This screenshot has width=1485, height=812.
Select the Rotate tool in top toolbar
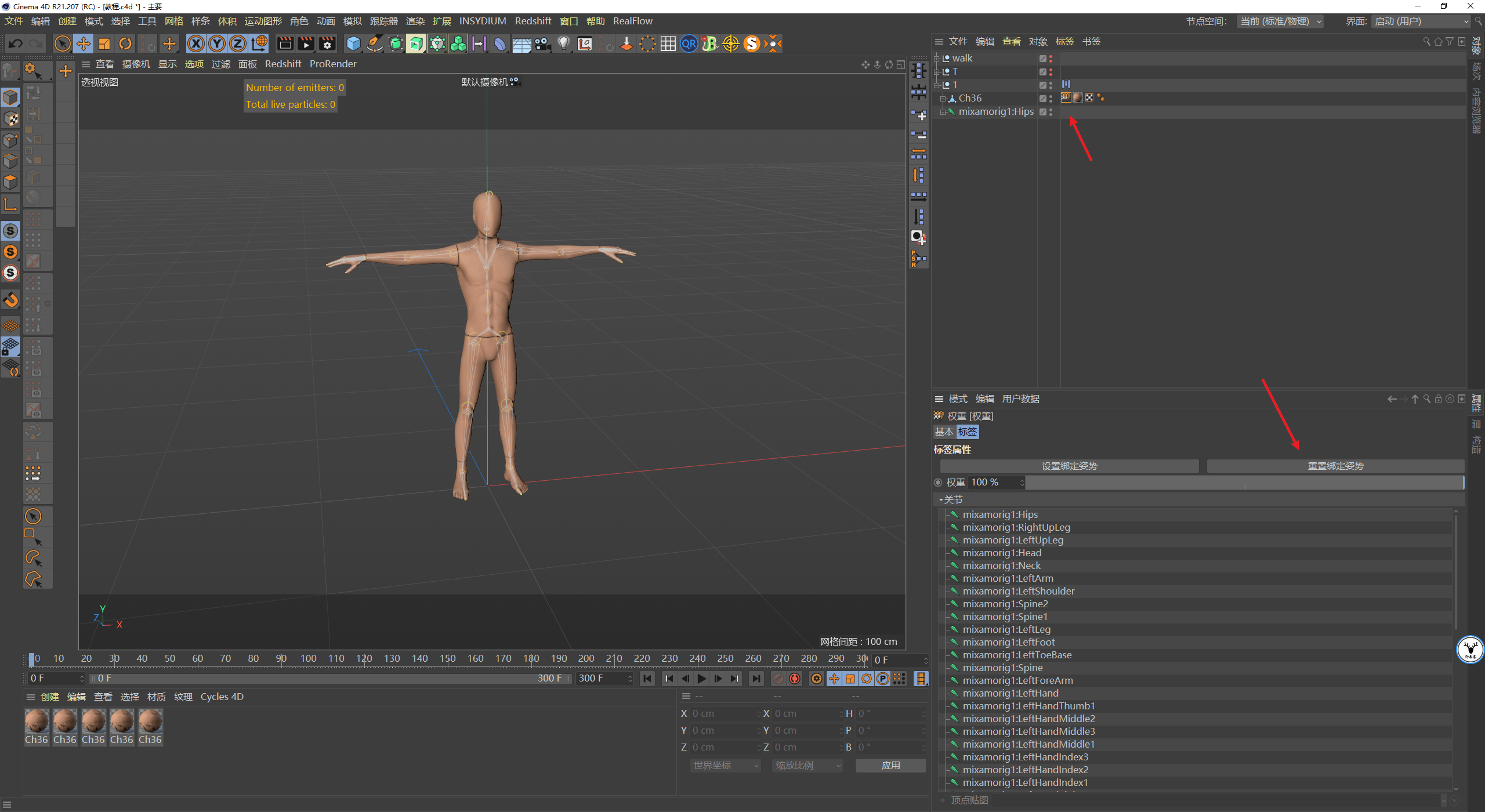pyautogui.click(x=125, y=43)
